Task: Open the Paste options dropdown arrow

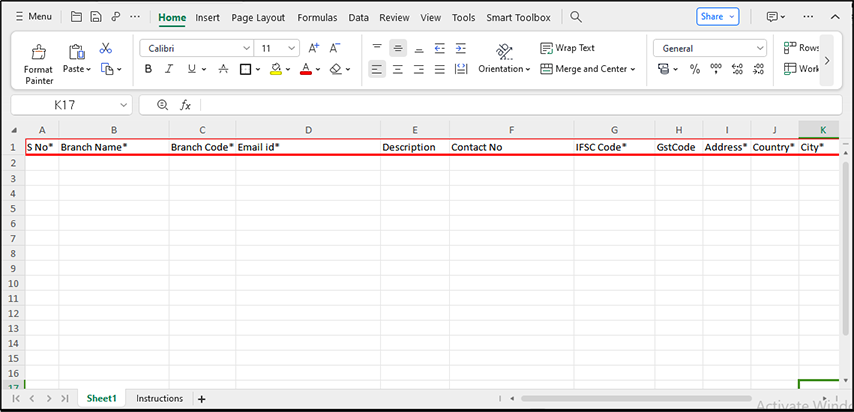Action: pos(88,69)
